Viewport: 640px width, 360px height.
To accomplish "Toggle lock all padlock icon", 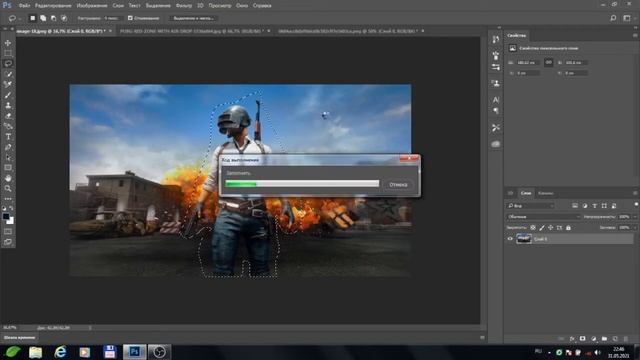I will click(568, 228).
